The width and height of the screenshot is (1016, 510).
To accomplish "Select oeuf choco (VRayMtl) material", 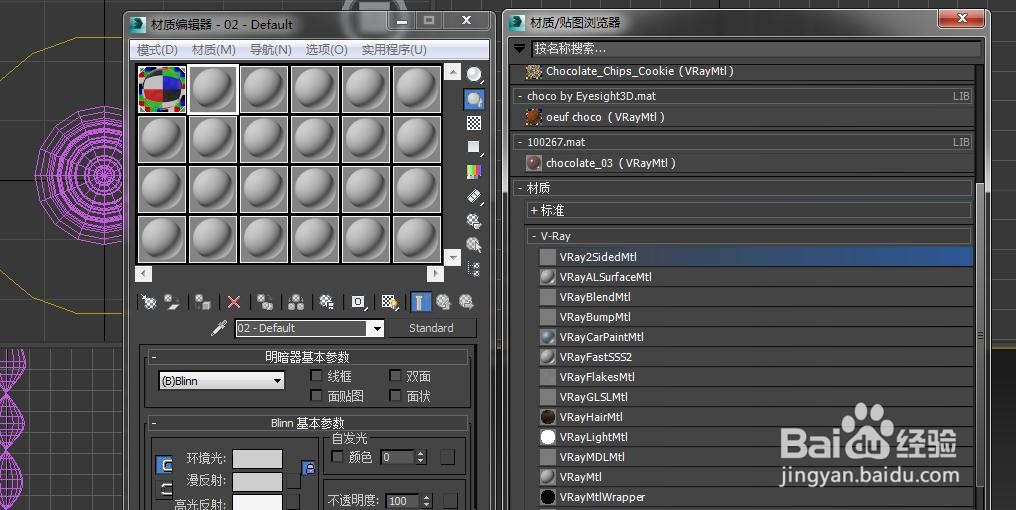I will click(x=748, y=117).
